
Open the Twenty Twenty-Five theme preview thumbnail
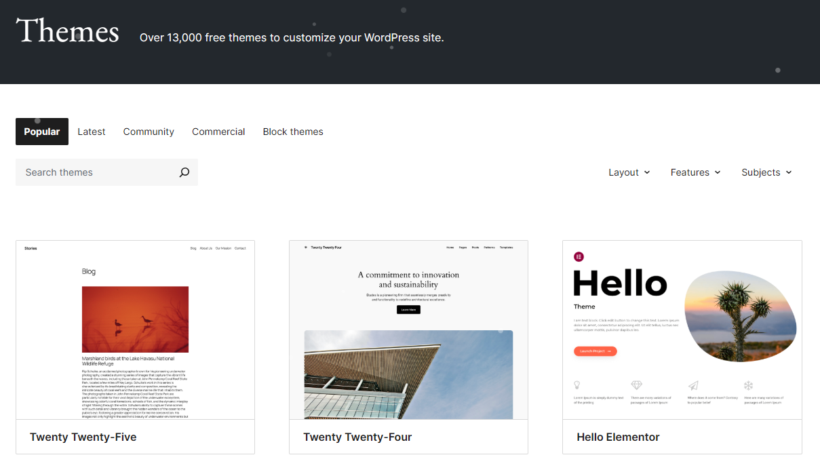tap(135, 330)
